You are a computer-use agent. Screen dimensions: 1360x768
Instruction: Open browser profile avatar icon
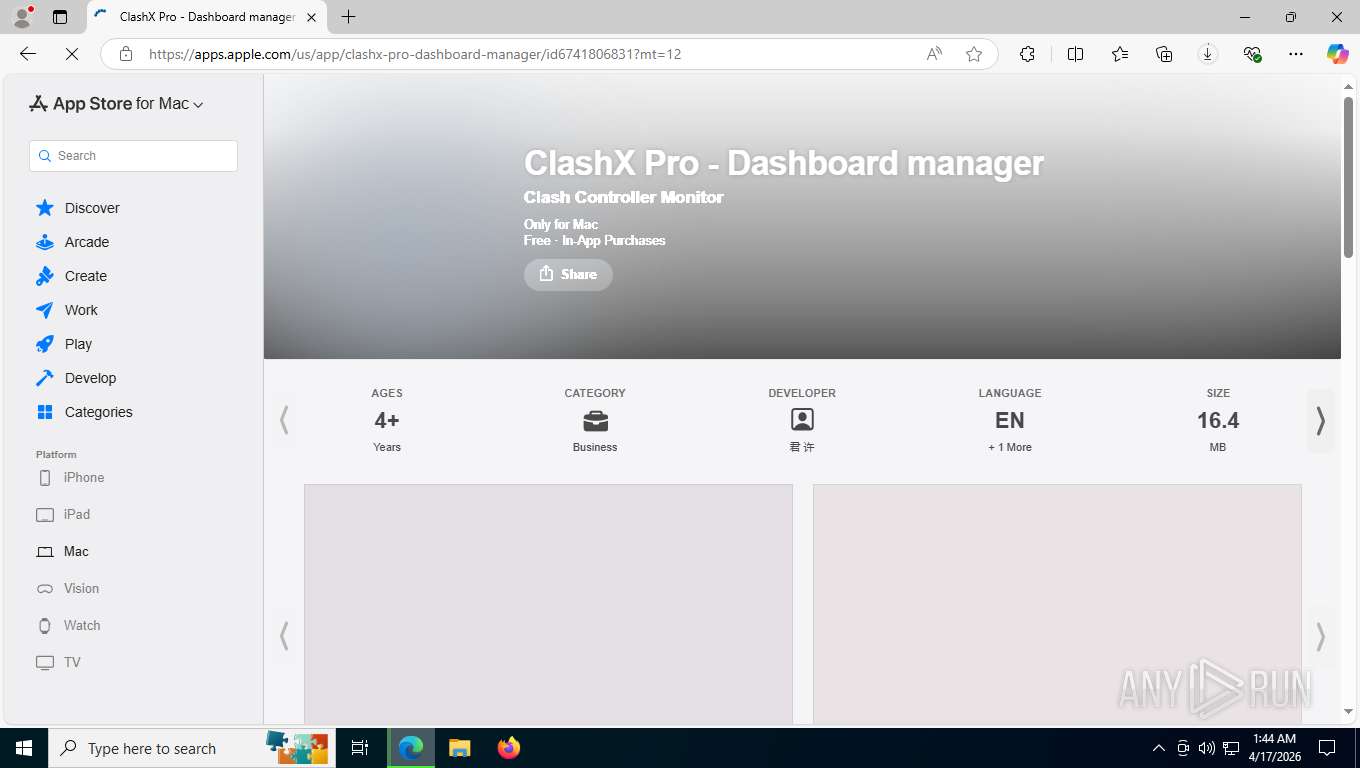(22, 17)
